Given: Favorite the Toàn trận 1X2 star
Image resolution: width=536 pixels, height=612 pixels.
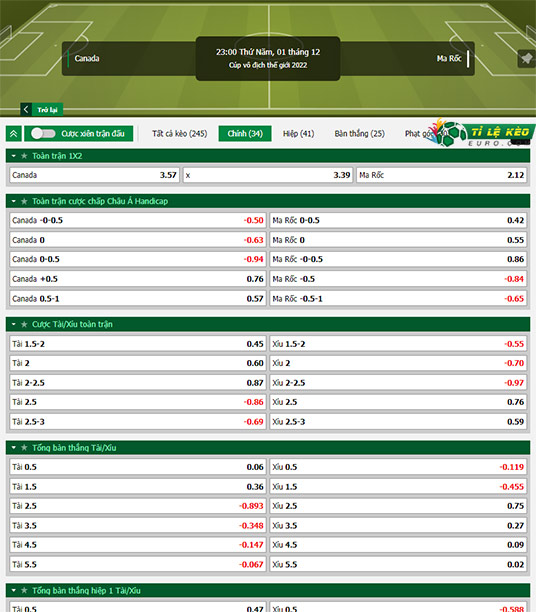Looking at the screenshot, I should point(24,156).
